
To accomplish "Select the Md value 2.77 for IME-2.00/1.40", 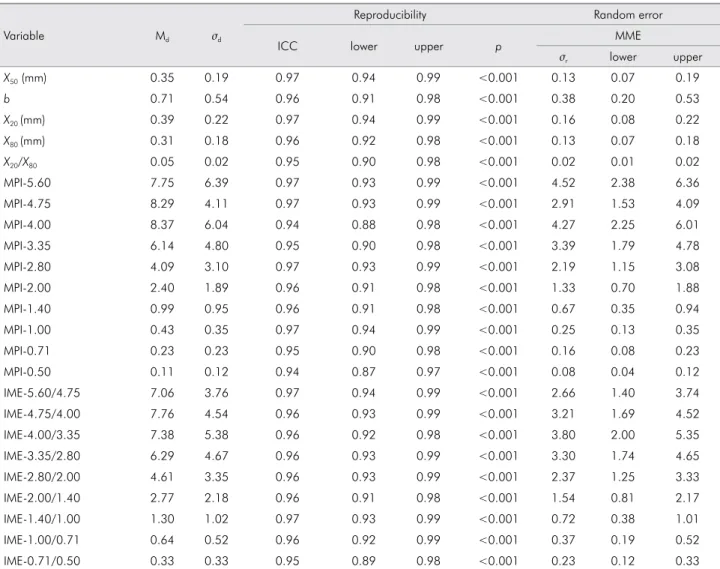I will (x=162, y=498).
